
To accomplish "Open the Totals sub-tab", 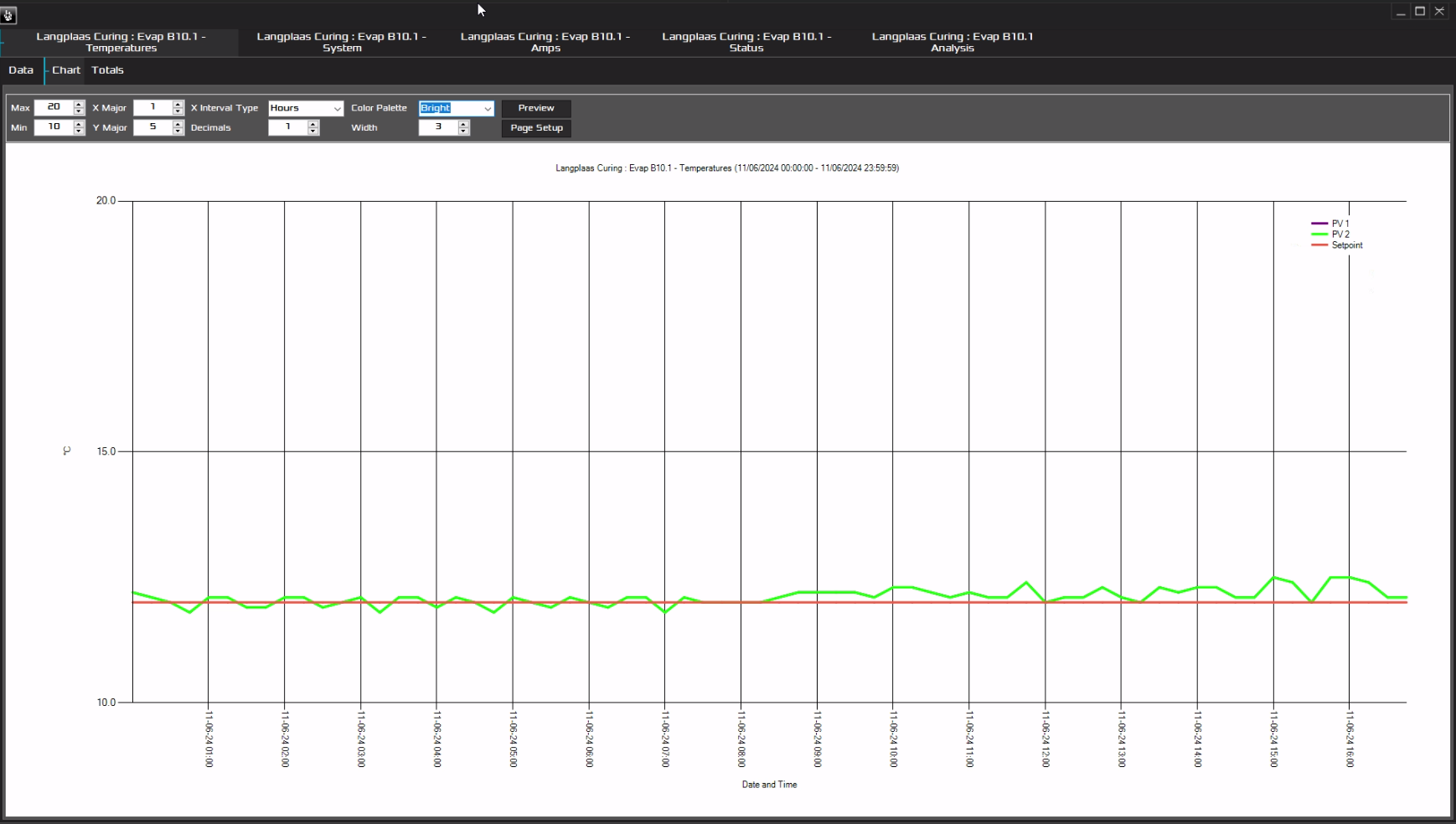I will click(107, 70).
